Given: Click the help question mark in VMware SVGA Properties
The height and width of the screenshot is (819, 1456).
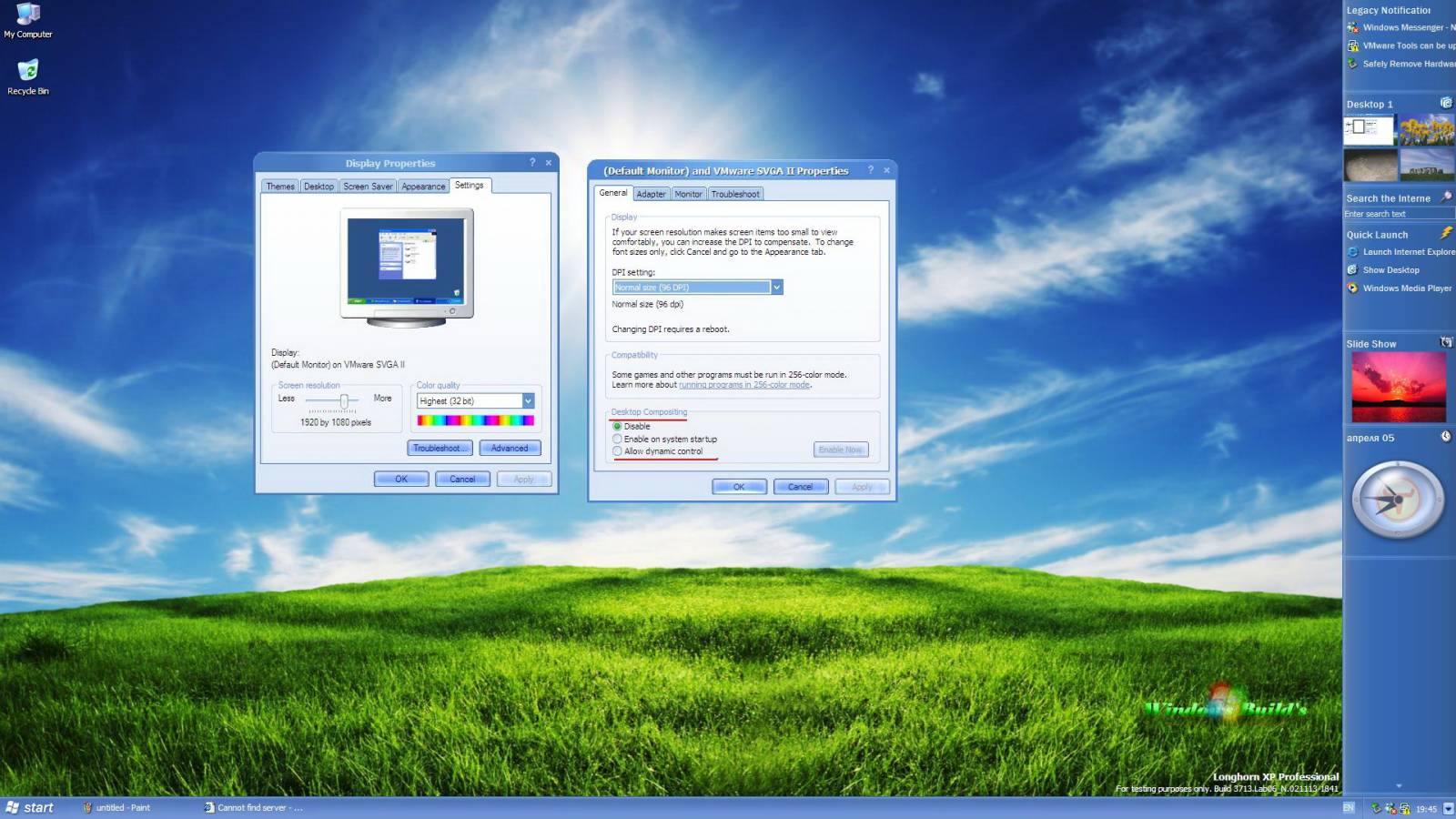Looking at the screenshot, I should click(x=870, y=169).
